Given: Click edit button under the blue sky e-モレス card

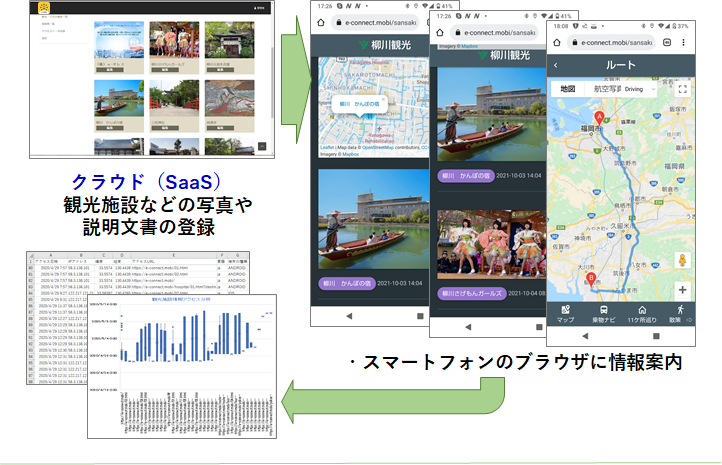Looking at the screenshot, I should point(110,70).
